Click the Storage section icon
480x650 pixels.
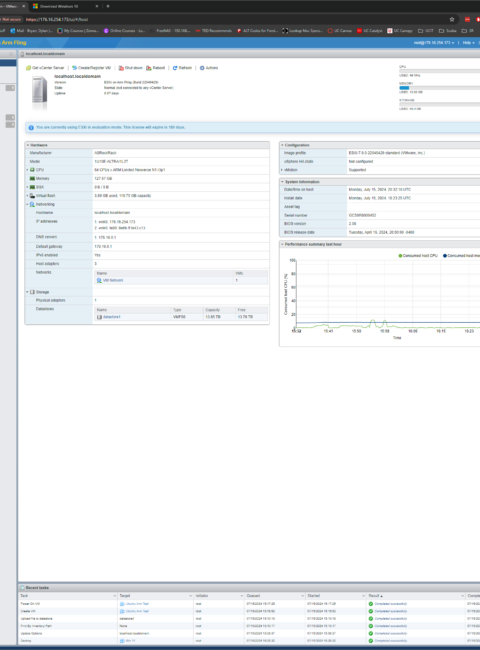32,292
